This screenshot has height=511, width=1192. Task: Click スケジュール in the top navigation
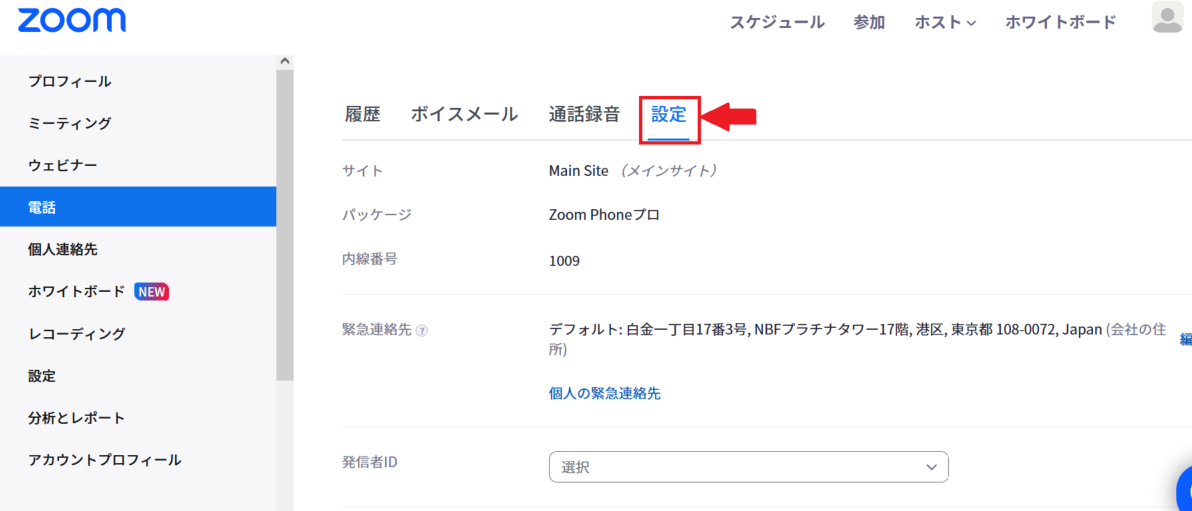778,23
